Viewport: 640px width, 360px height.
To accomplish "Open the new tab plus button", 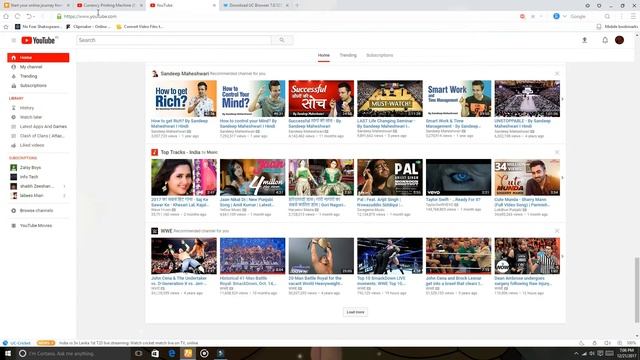I will 297,5.
